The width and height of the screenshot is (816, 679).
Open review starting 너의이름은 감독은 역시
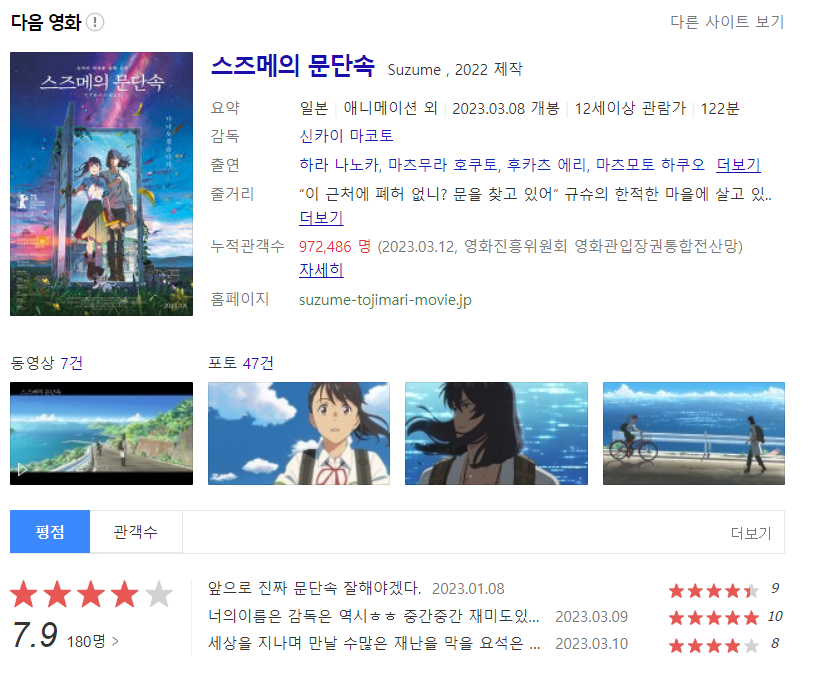374,617
